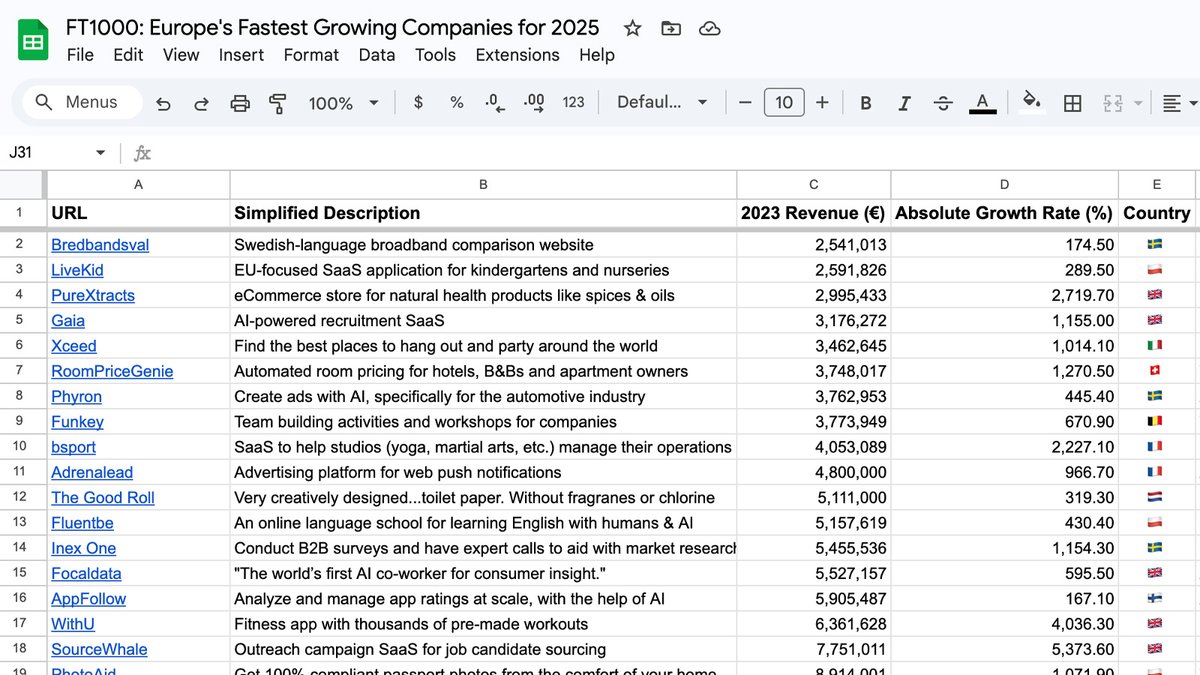Viewport: 1200px width, 675px height.
Task: Open the Data menu
Action: click(377, 55)
